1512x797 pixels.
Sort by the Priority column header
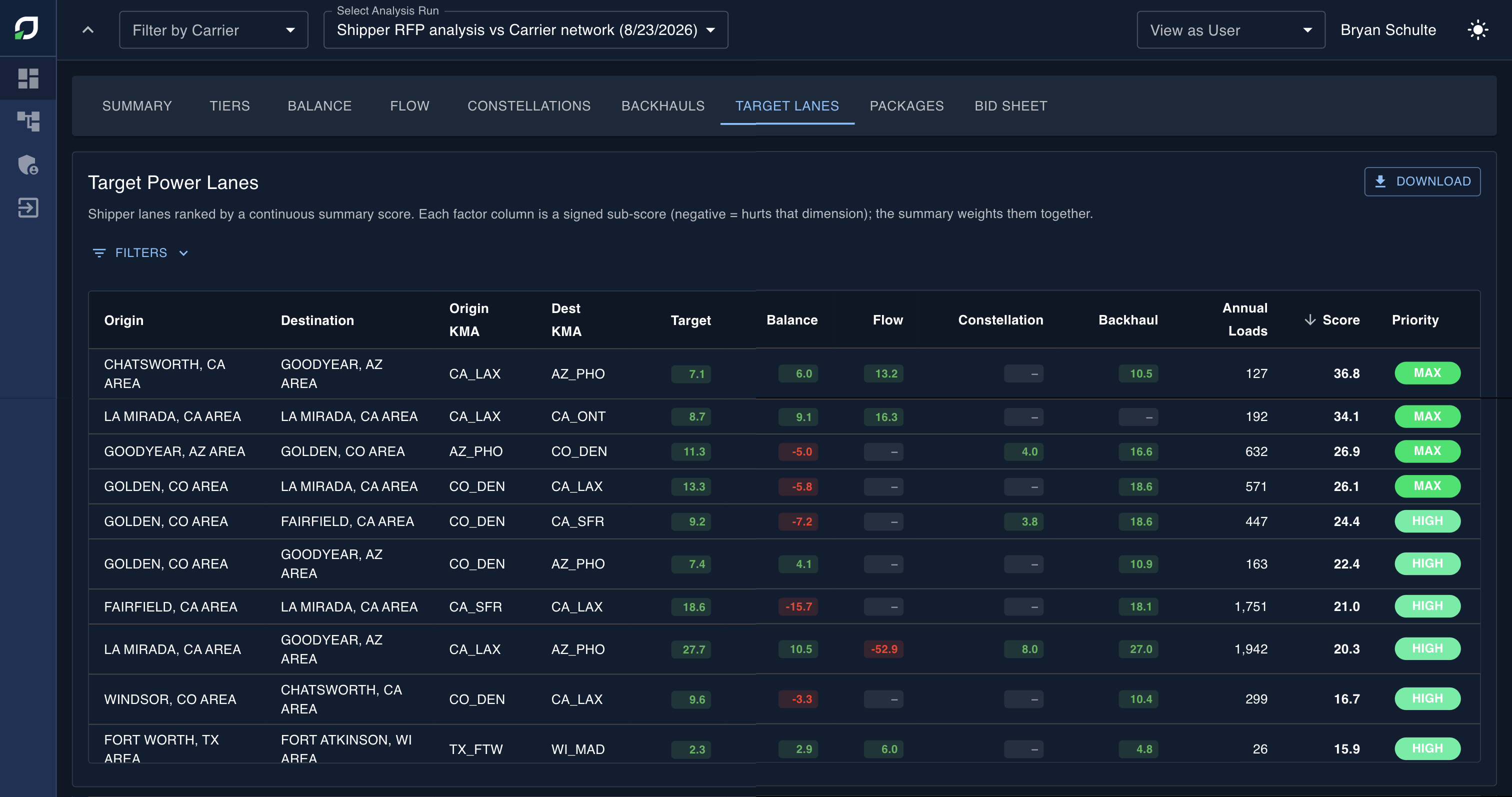click(1415, 320)
